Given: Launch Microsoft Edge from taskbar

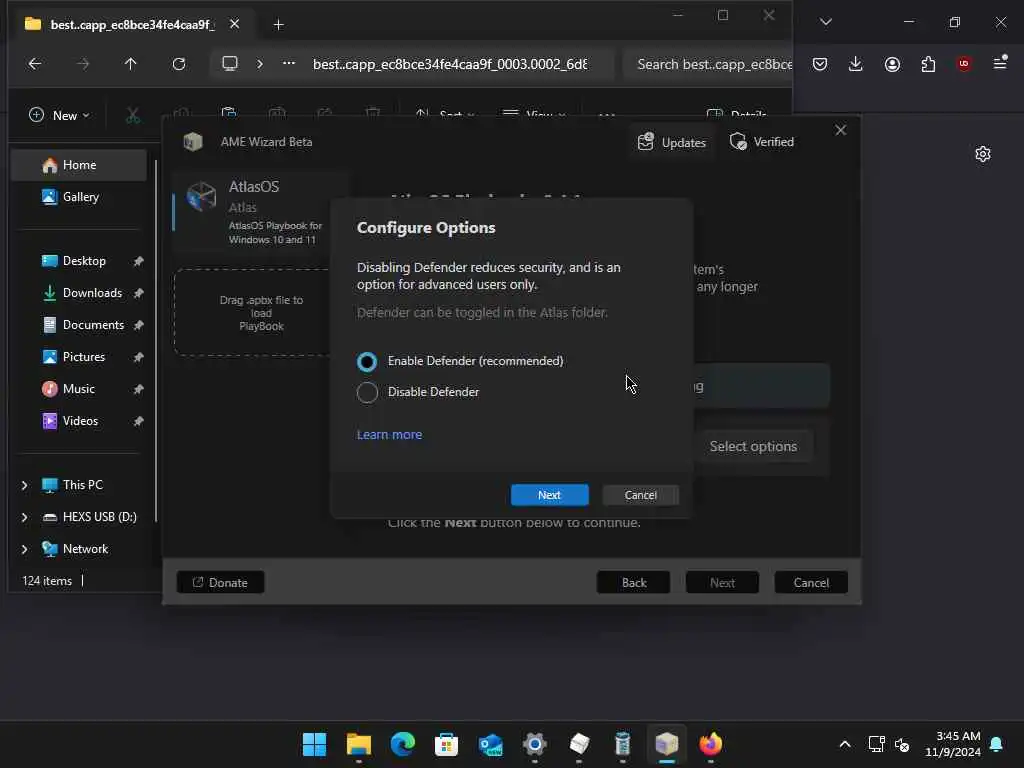Looking at the screenshot, I should pos(402,744).
